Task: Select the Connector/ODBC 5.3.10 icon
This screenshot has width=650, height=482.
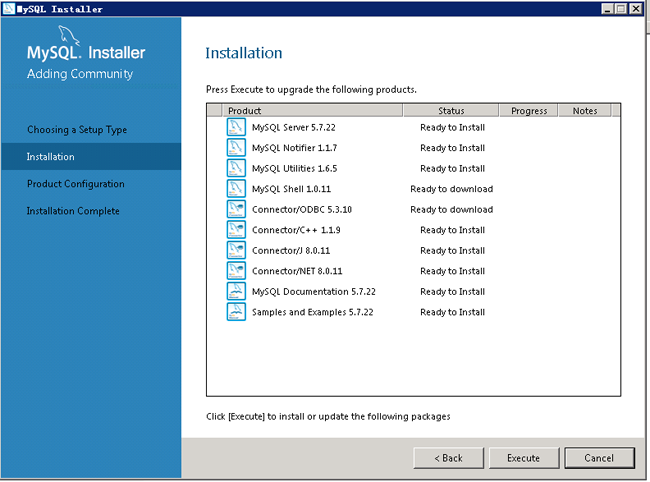Action: (x=236, y=209)
